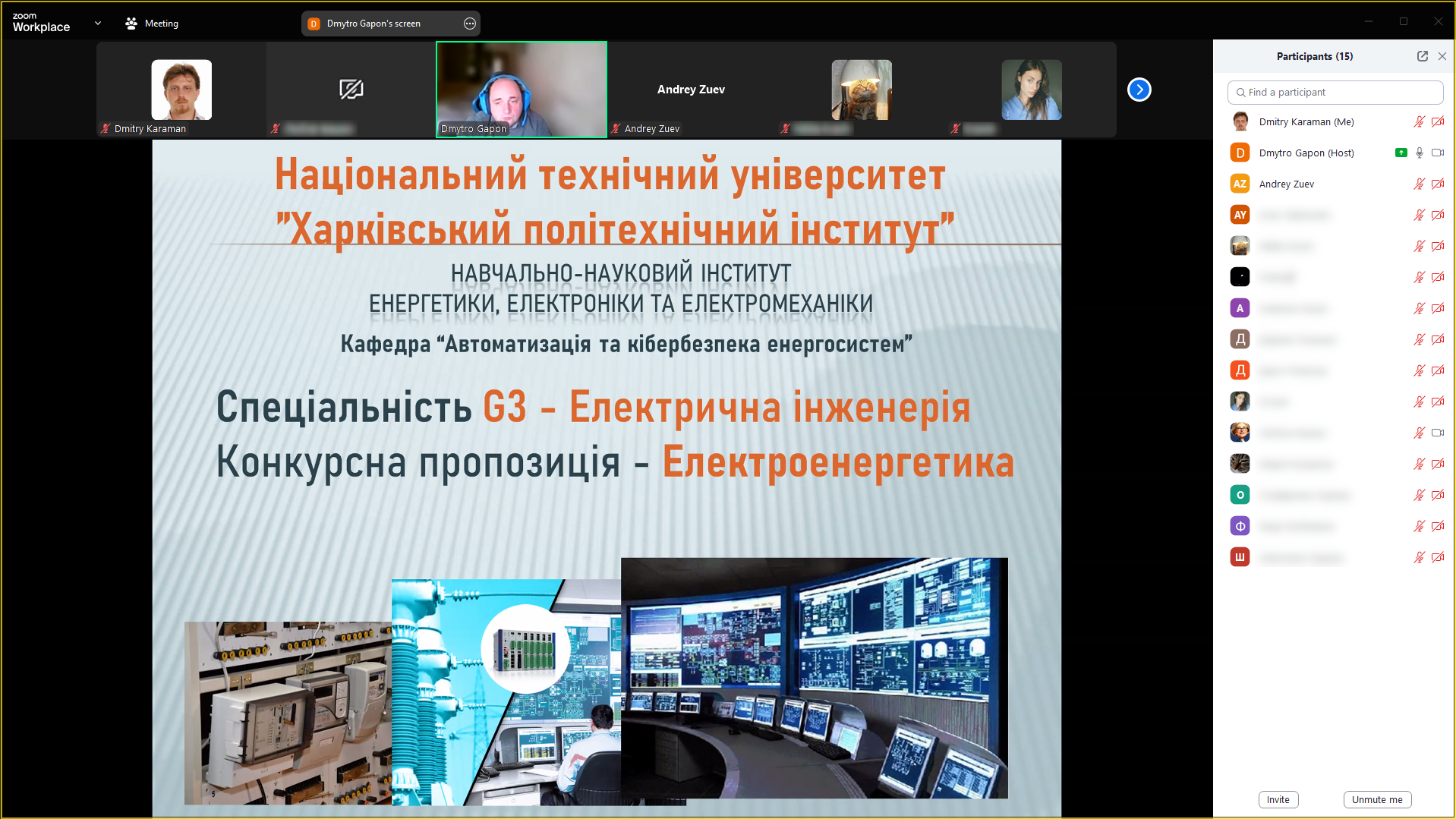Click the red Ш avatar in the participants list

pyautogui.click(x=1240, y=557)
